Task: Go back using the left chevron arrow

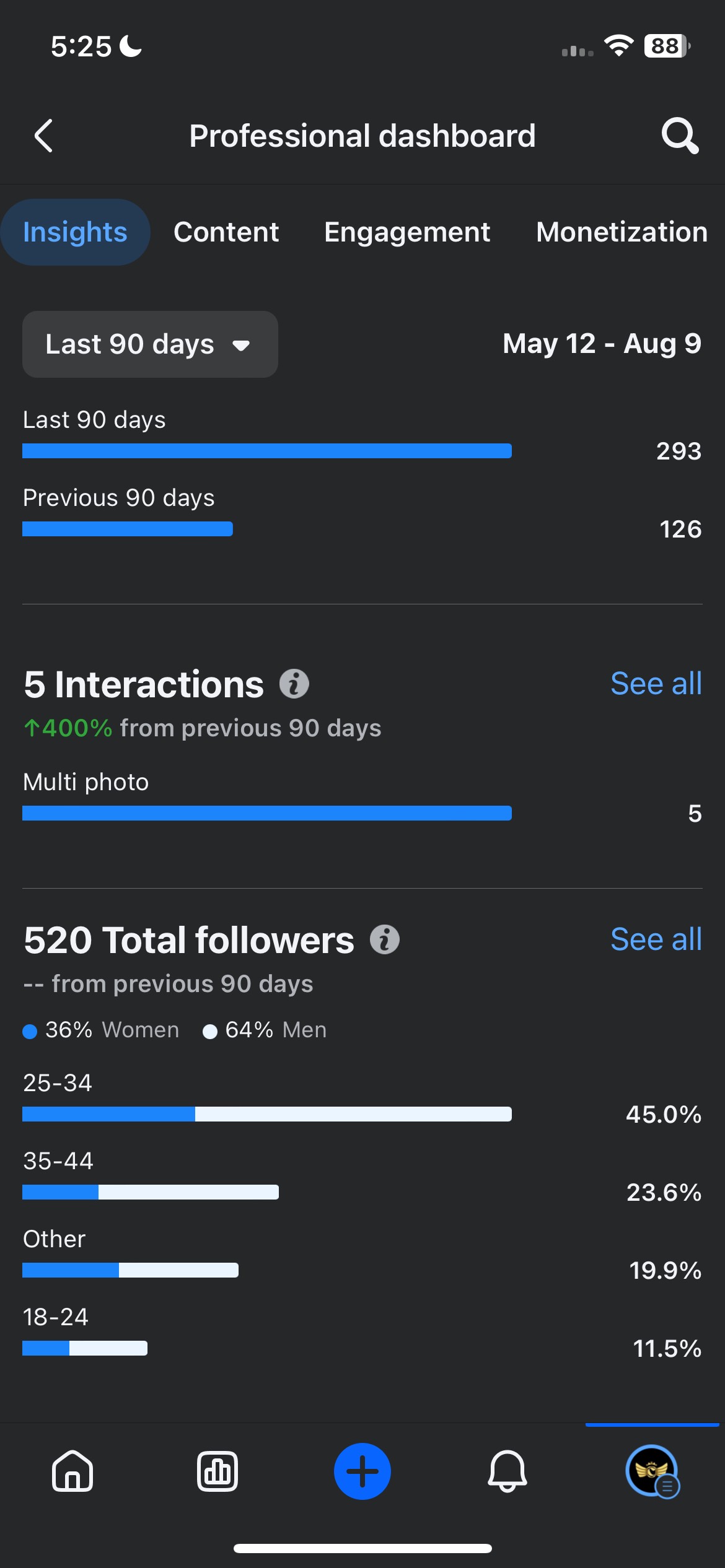Action: [43, 136]
